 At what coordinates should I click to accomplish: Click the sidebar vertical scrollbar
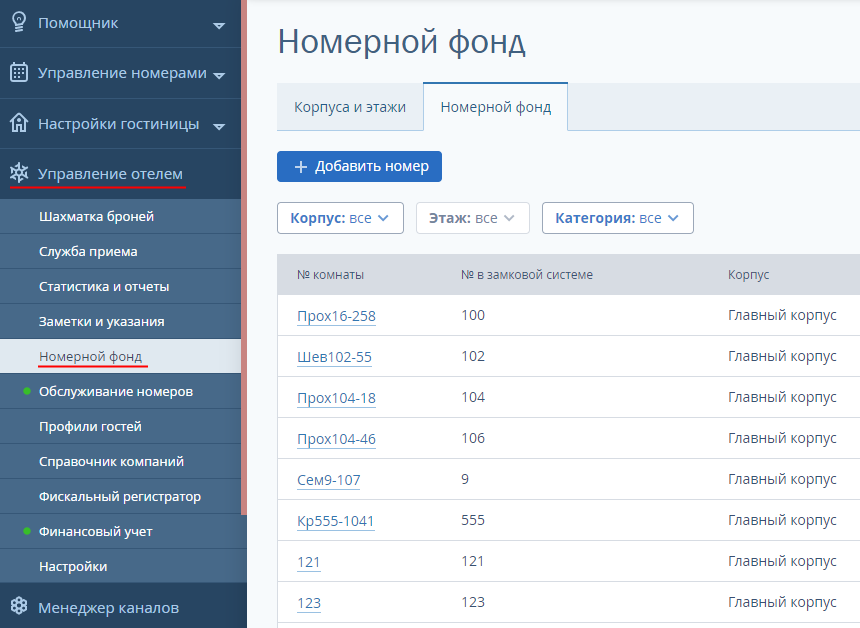coord(244,257)
